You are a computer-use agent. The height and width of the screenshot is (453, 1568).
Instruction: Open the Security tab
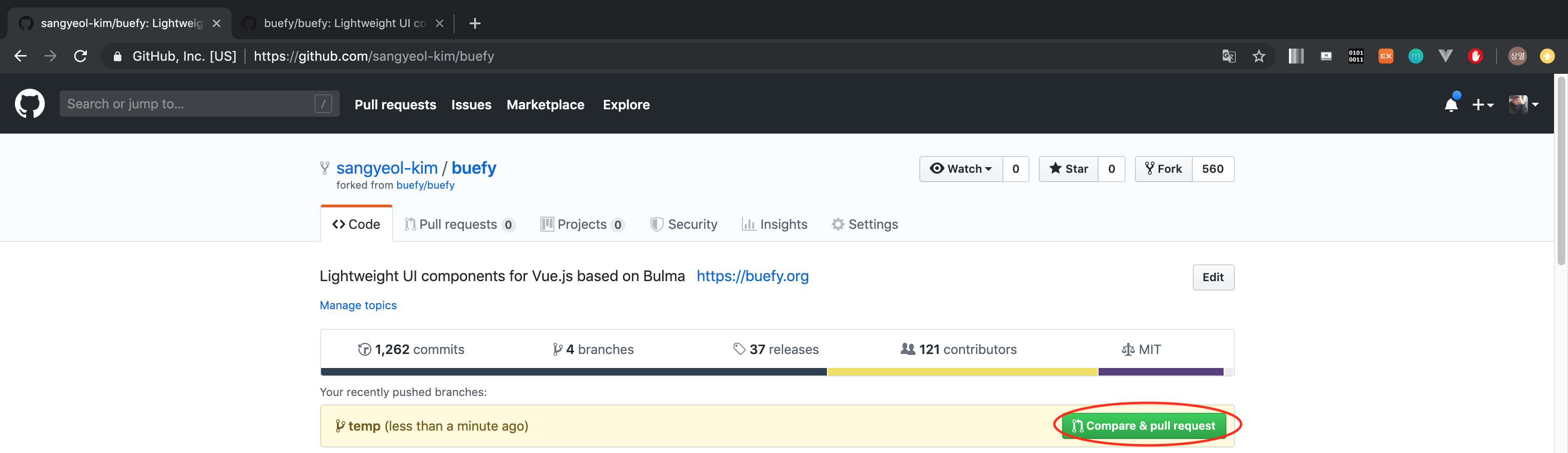point(684,224)
